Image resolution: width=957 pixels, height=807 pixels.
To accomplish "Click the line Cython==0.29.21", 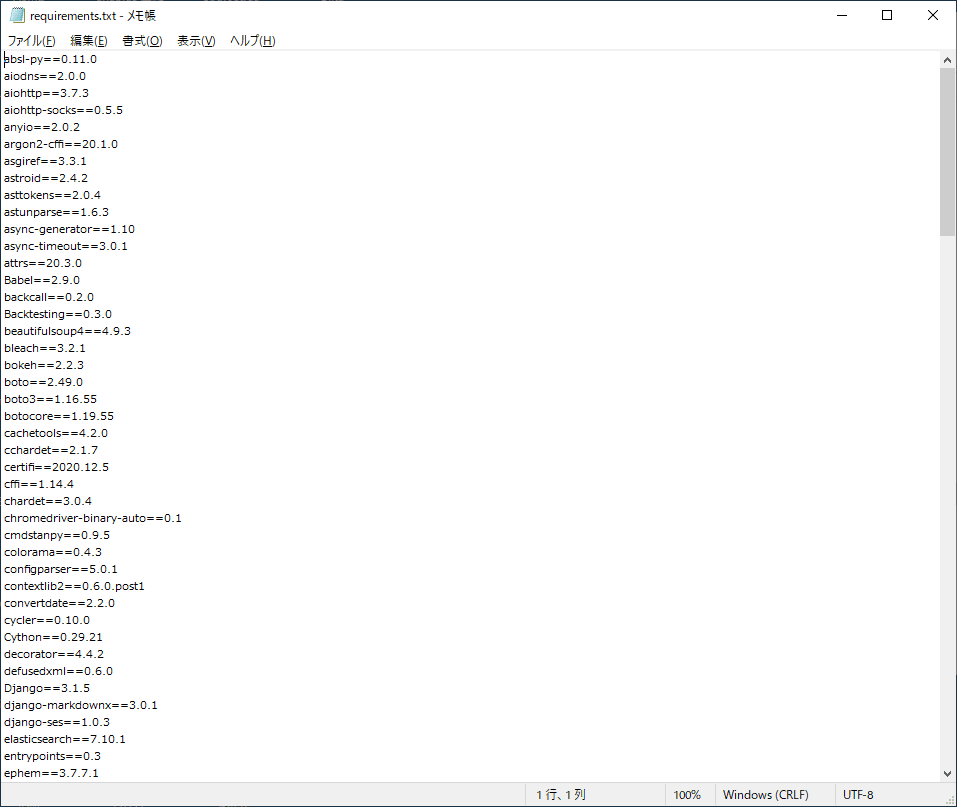I will tap(54, 637).
